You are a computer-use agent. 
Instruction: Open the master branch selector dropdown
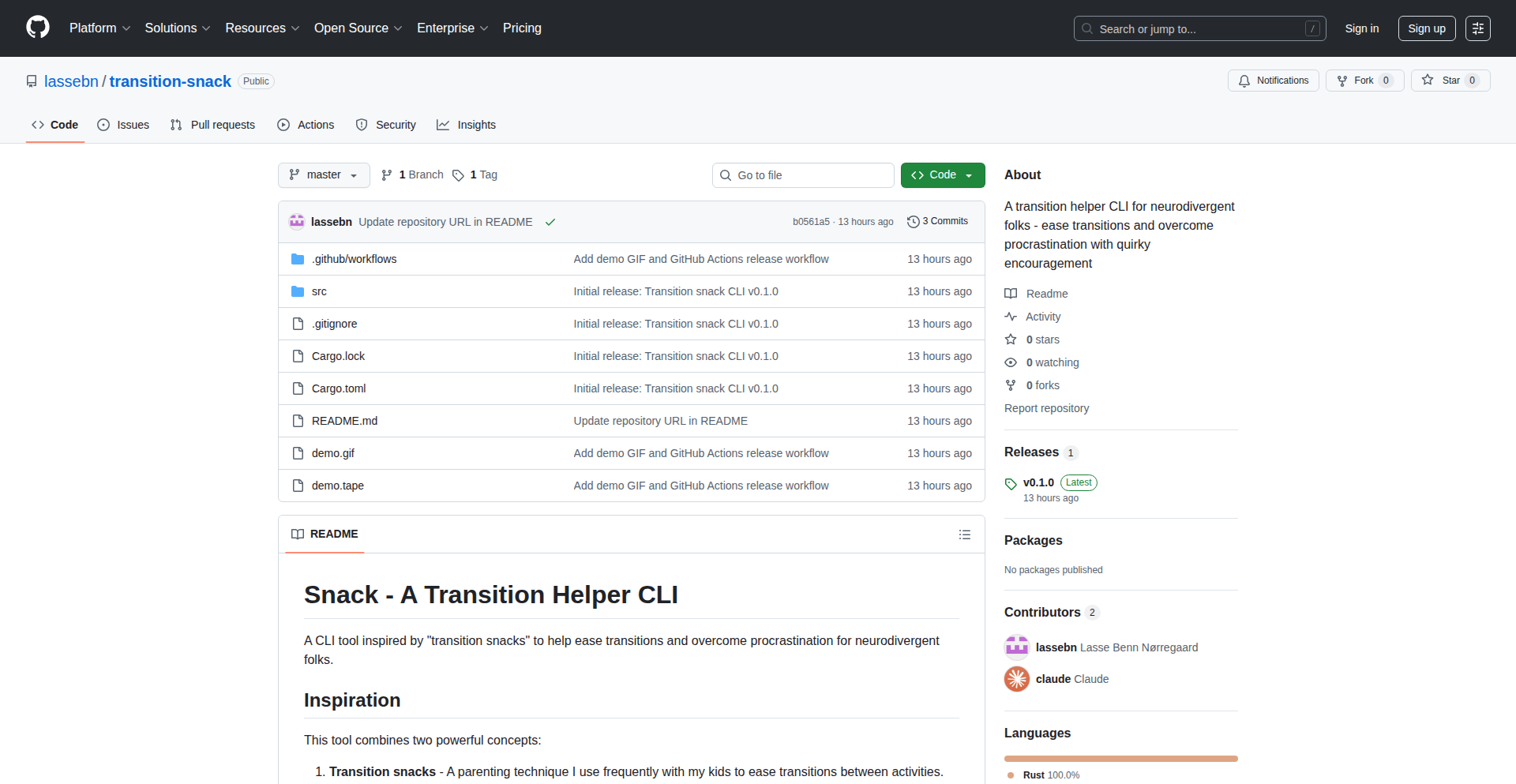pos(324,175)
